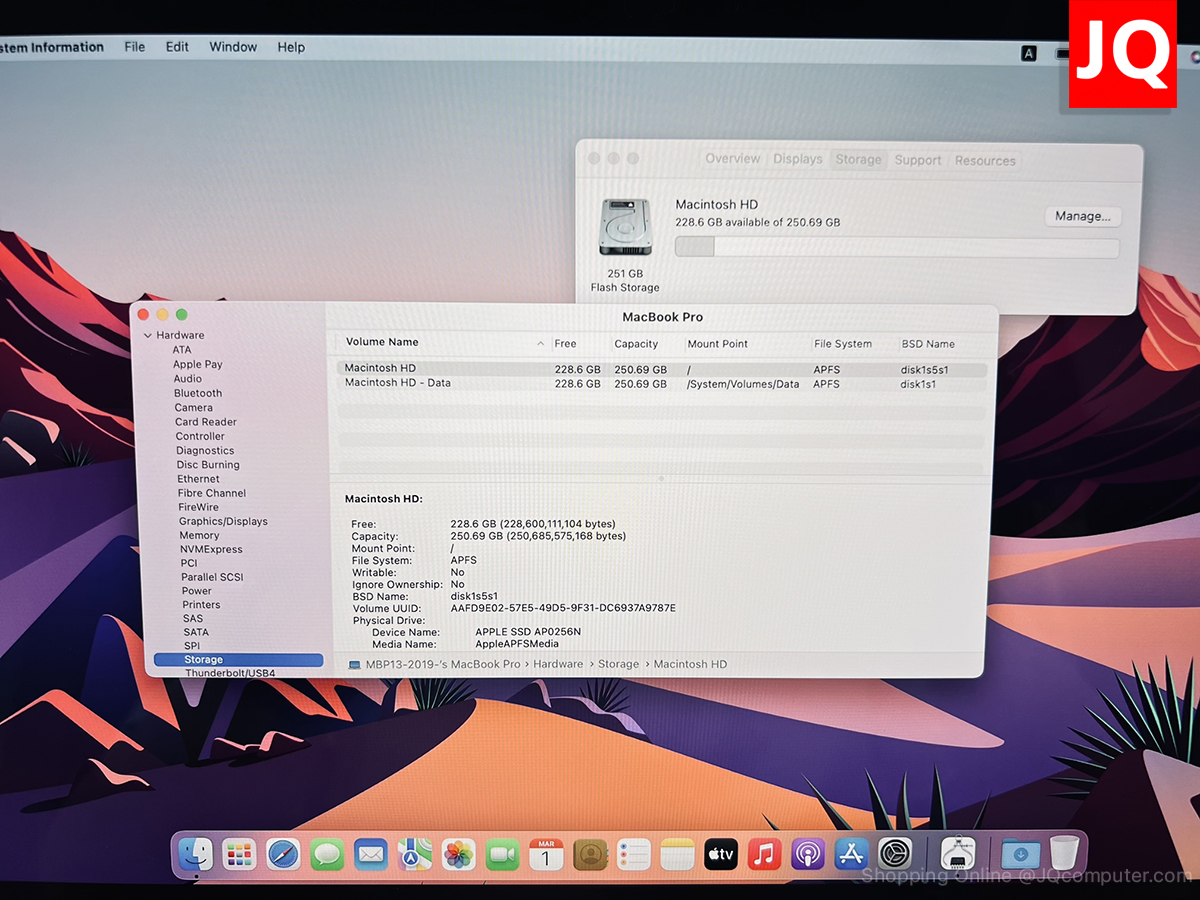Open Mail app in dock
This screenshot has width=1200, height=900.
pyautogui.click(x=371, y=854)
